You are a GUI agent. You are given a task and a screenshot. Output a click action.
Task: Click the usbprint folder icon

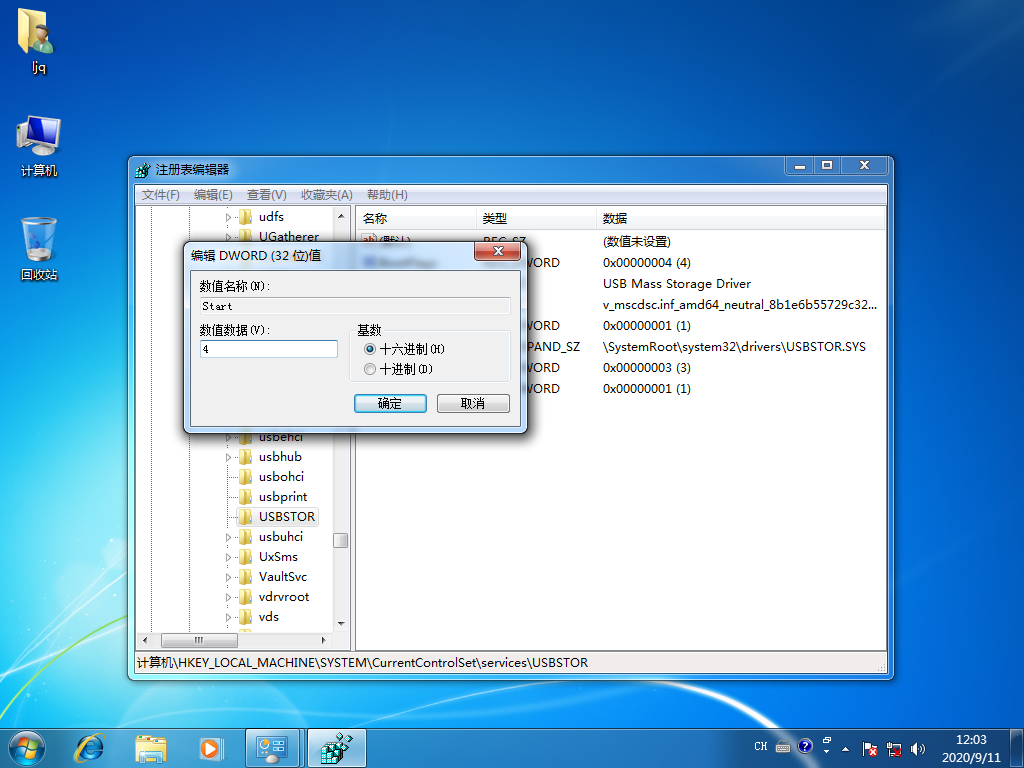click(246, 496)
